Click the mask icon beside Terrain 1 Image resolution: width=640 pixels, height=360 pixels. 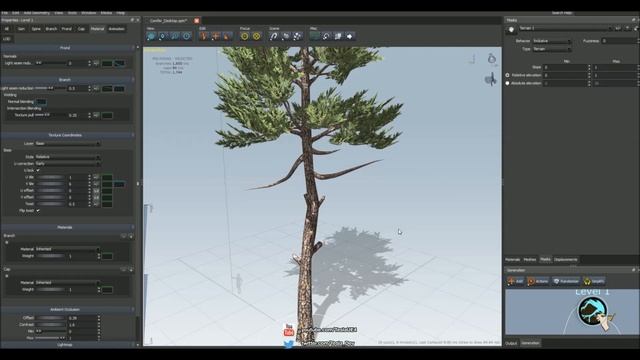tap(511, 29)
